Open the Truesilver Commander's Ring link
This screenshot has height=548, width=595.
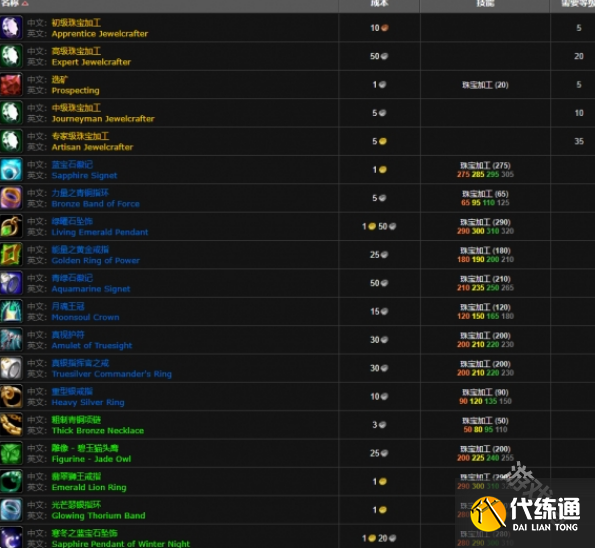click(112, 374)
